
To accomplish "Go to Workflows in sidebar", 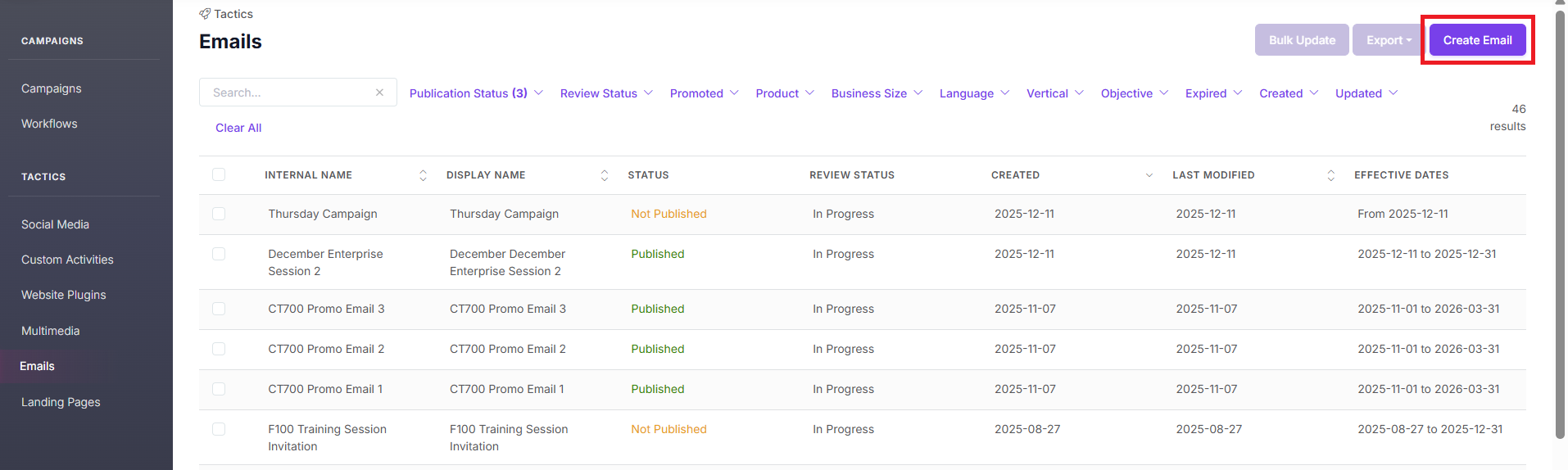I will pos(49,124).
